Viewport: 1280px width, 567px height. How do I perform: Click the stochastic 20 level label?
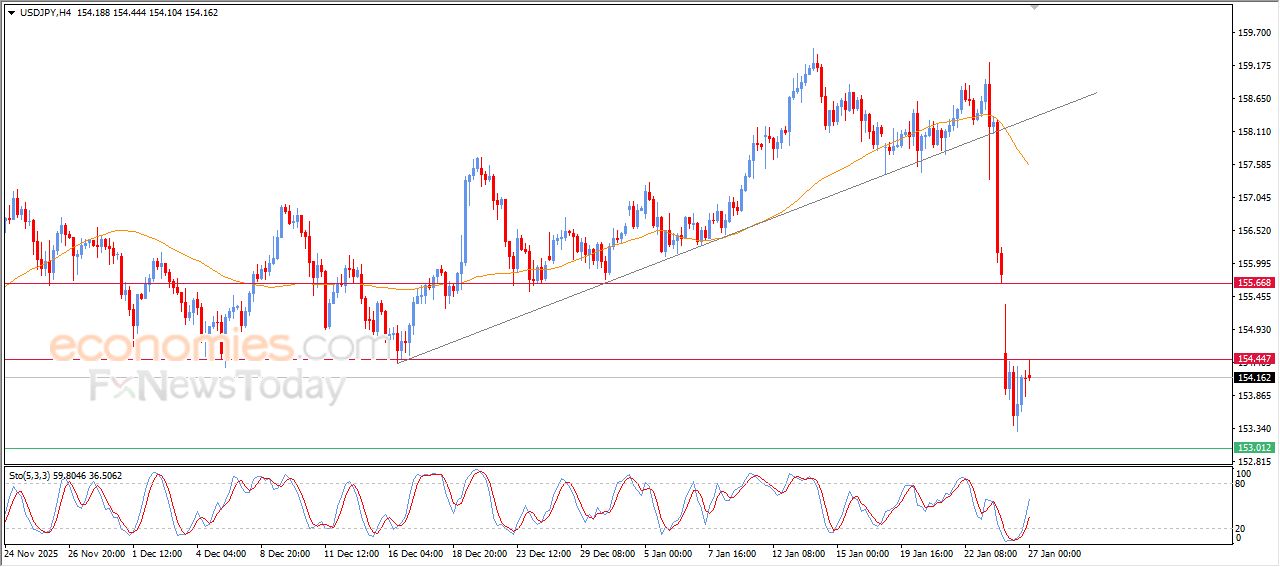[1243, 527]
